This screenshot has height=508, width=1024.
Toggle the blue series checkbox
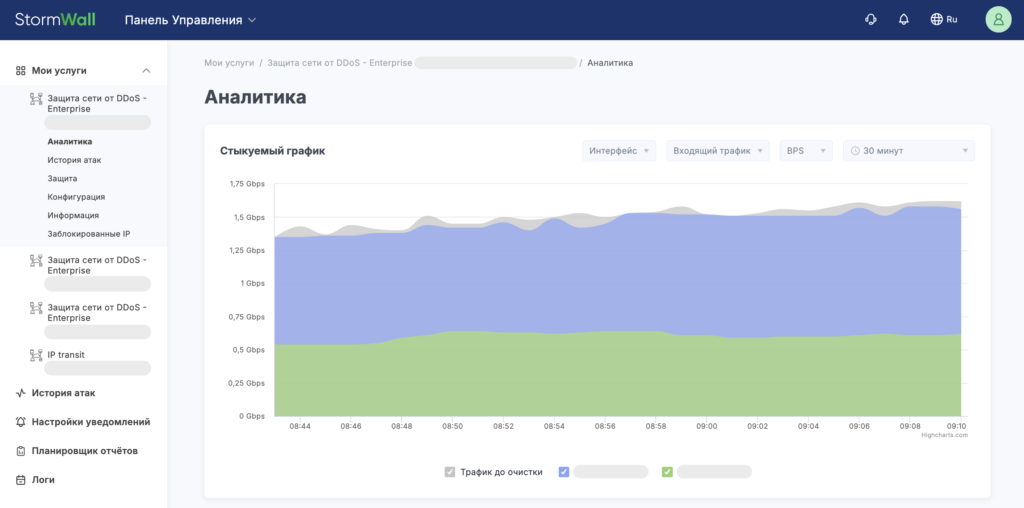tap(564, 472)
